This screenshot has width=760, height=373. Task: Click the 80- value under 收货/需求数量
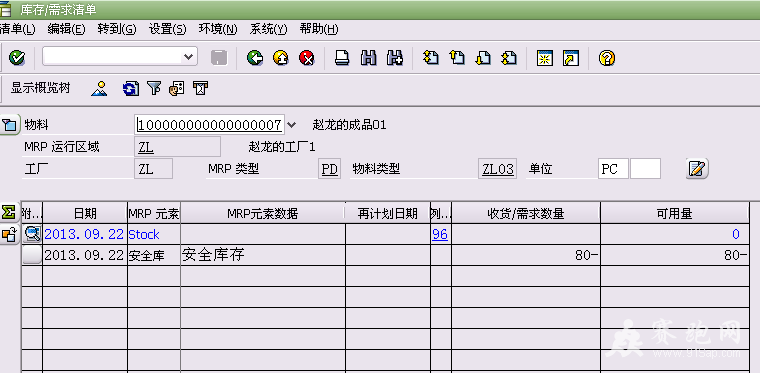coord(586,255)
